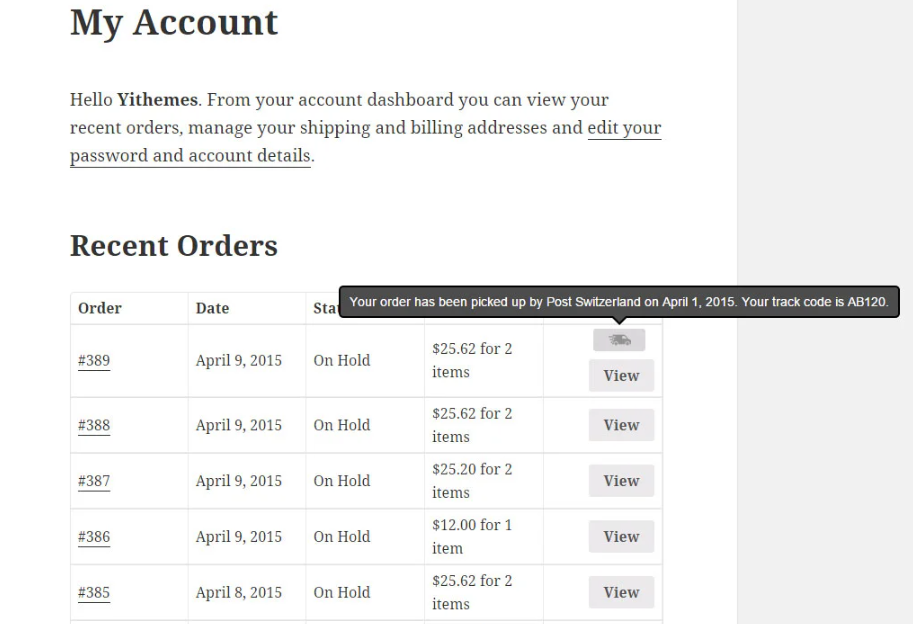Open View for order #387

[621, 481]
